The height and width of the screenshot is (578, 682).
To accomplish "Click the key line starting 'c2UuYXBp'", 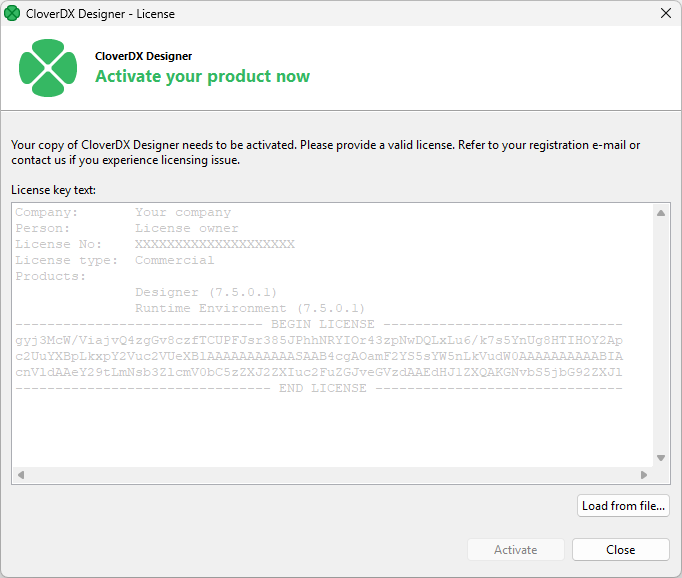I will pos(319,356).
